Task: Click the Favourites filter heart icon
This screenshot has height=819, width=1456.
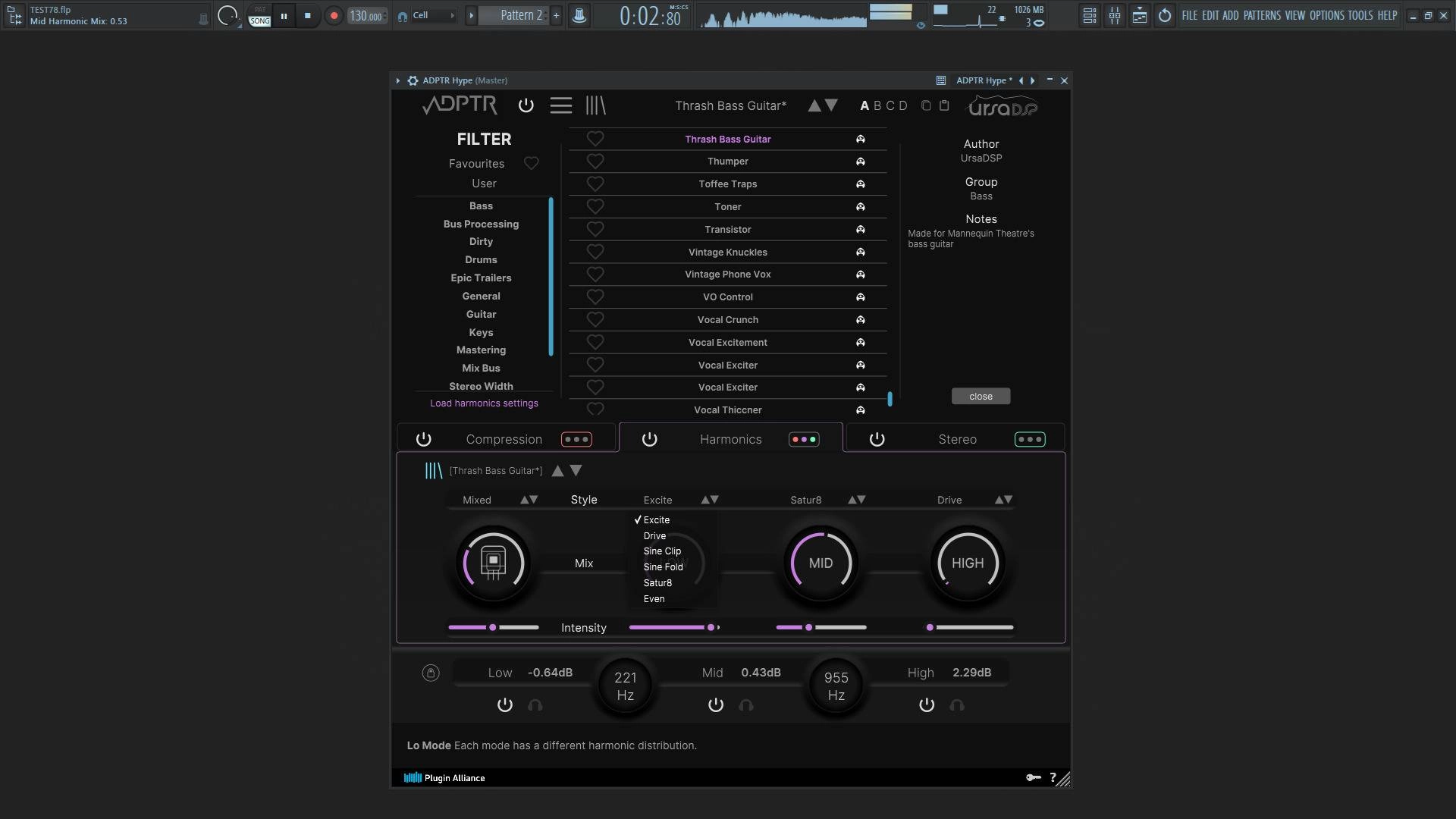Action: tap(532, 163)
